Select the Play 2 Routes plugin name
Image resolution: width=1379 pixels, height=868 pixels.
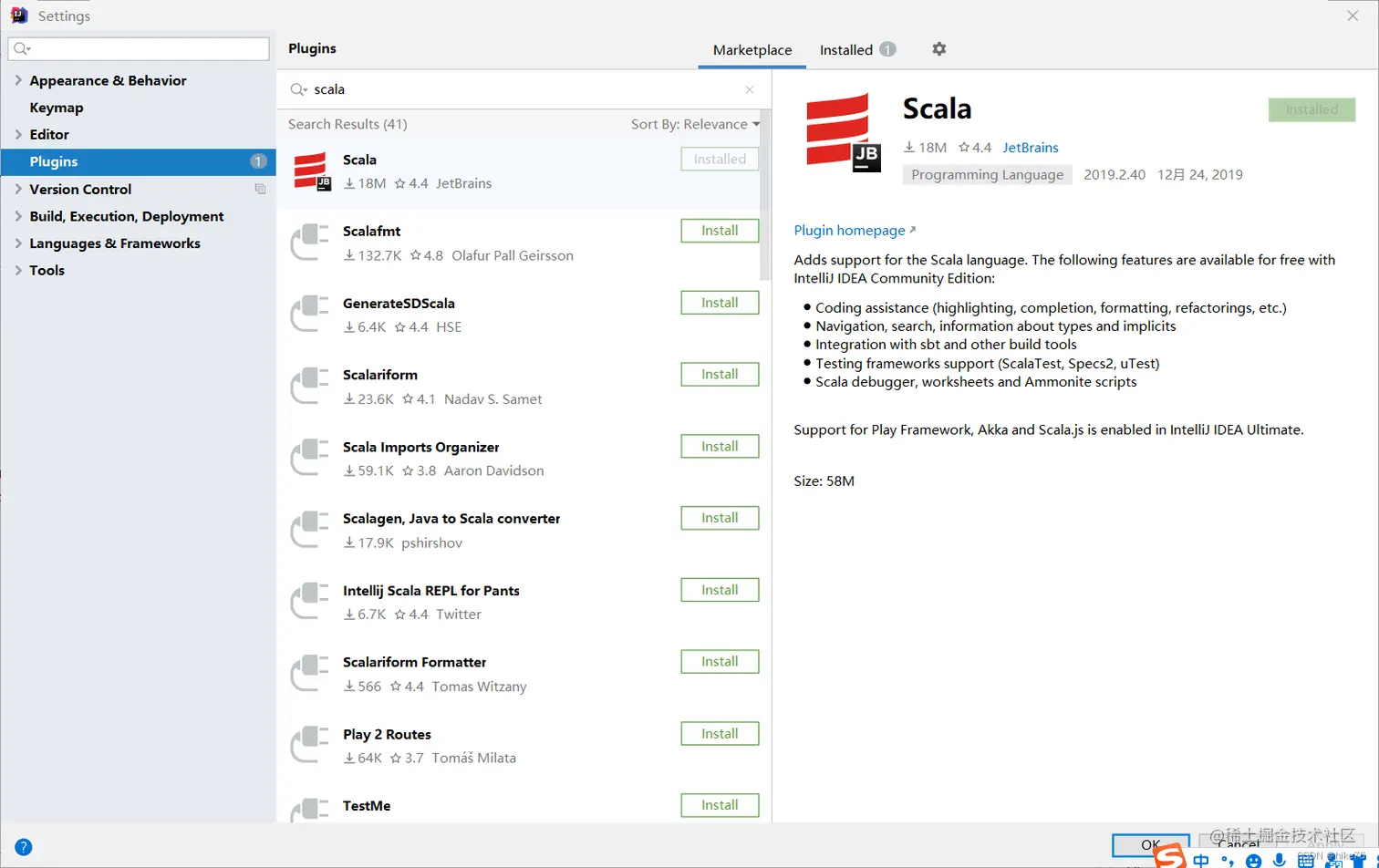[x=387, y=734]
